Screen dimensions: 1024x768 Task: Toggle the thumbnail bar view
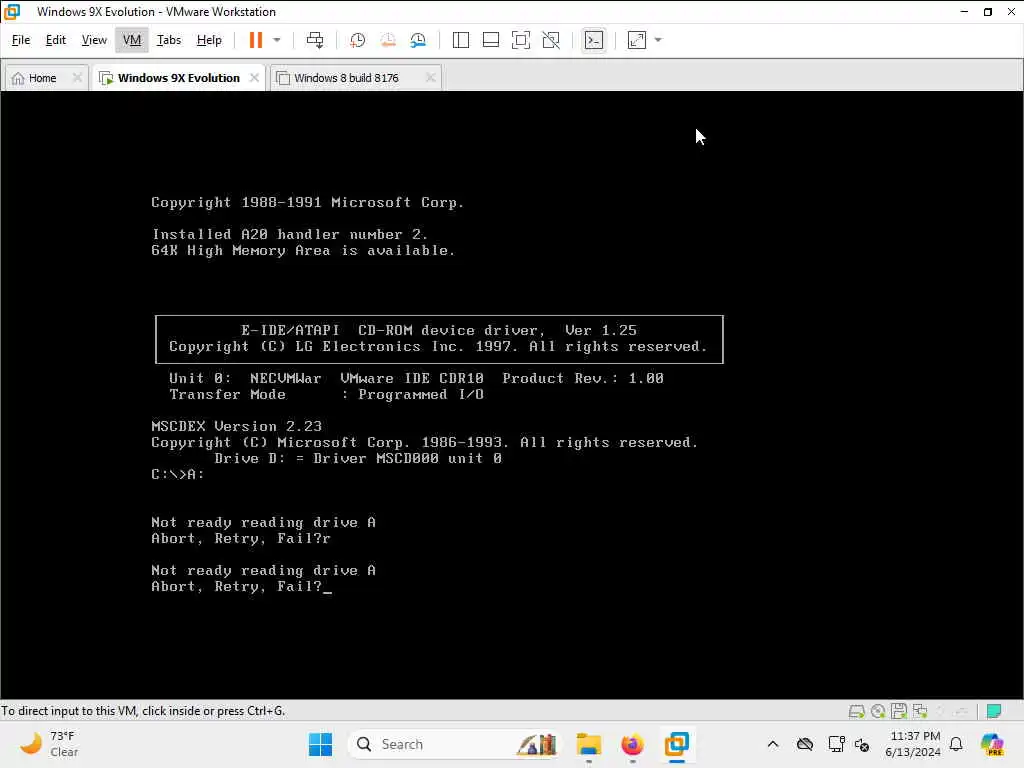pos(490,40)
